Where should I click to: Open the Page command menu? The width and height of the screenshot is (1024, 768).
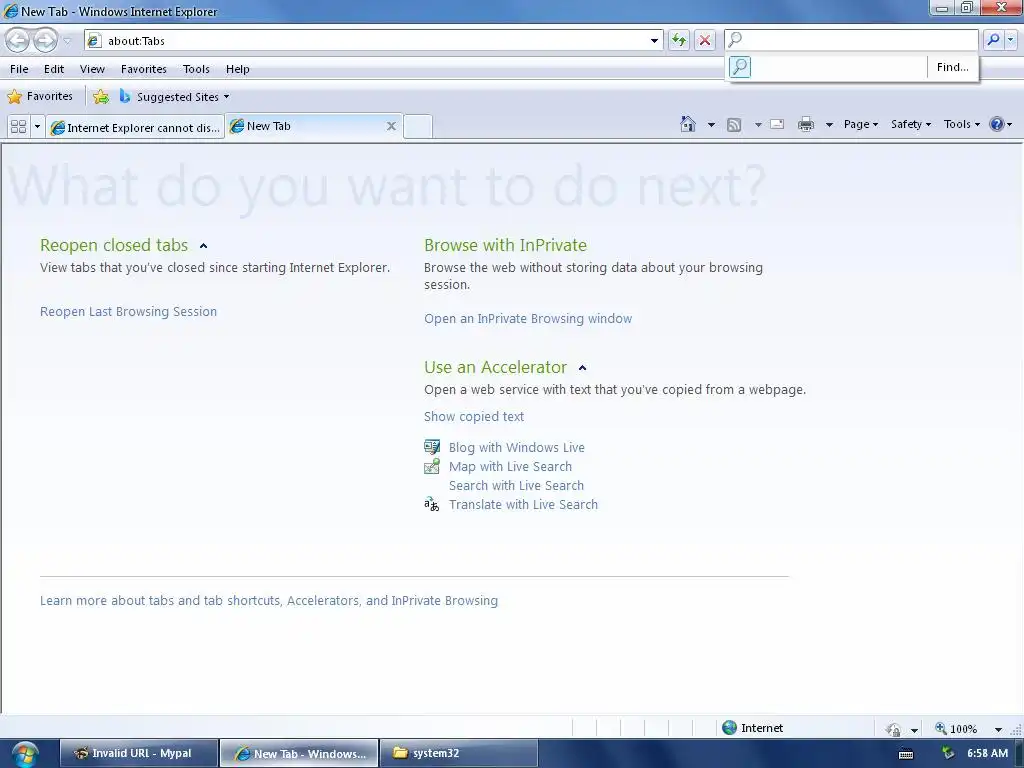861,124
